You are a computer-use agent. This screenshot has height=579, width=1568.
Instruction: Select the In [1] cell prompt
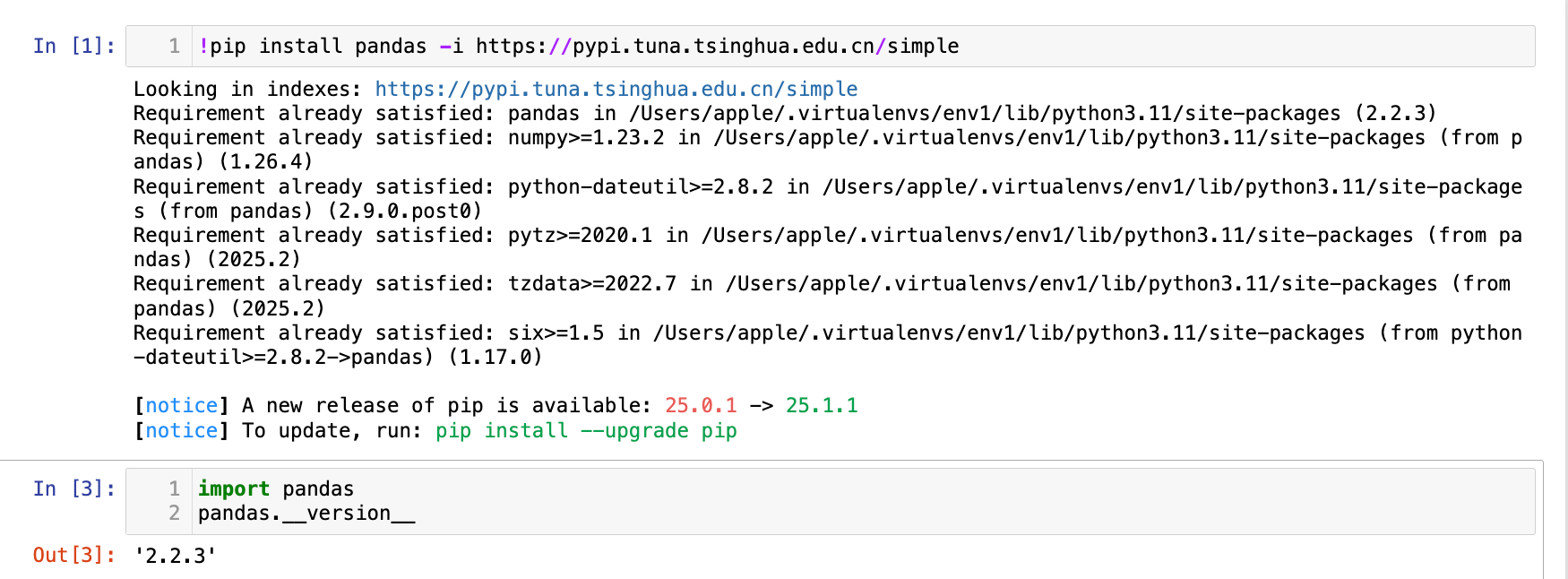point(73,46)
